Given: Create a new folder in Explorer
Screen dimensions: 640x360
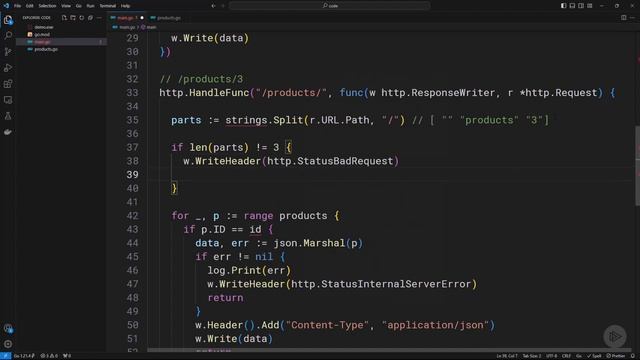Looking at the screenshot, I should click(73, 18).
